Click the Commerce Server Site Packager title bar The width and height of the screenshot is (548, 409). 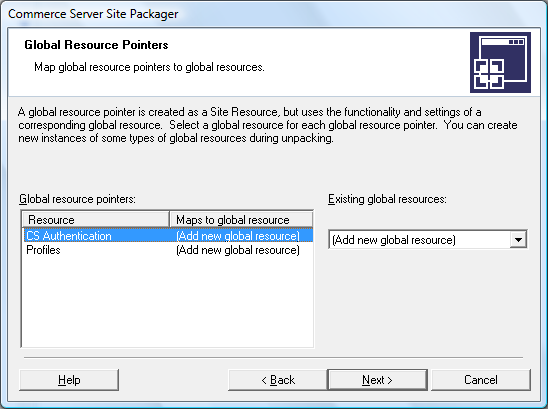[93, 14]
